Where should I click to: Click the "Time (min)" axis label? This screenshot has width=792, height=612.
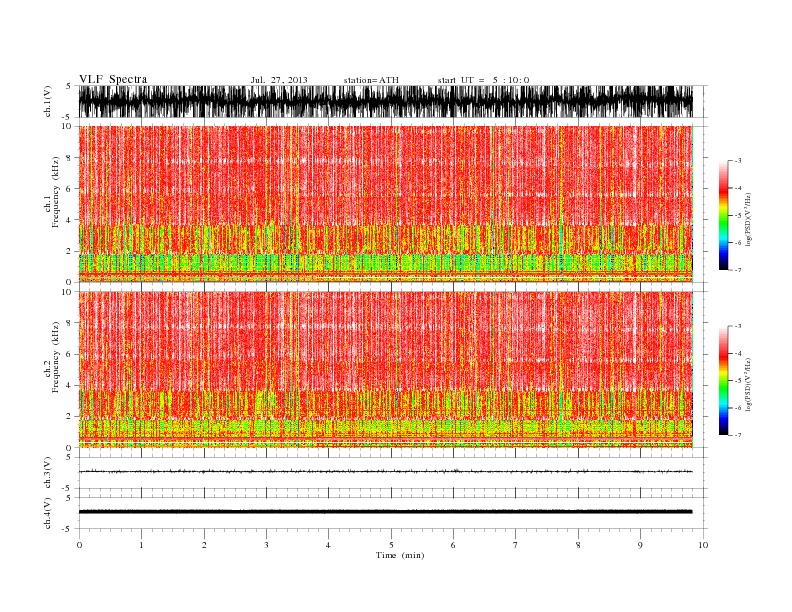(400, 555)
